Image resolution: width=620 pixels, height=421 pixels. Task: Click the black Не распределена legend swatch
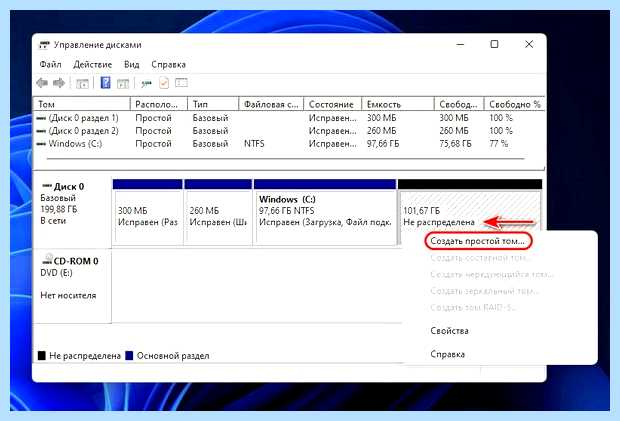pos(42,356)
